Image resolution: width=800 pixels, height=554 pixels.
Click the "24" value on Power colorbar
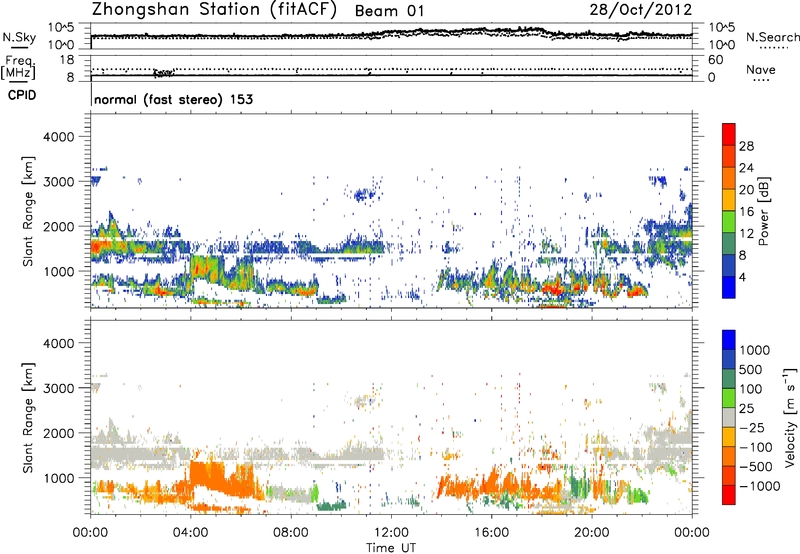[x=746, y=168]
